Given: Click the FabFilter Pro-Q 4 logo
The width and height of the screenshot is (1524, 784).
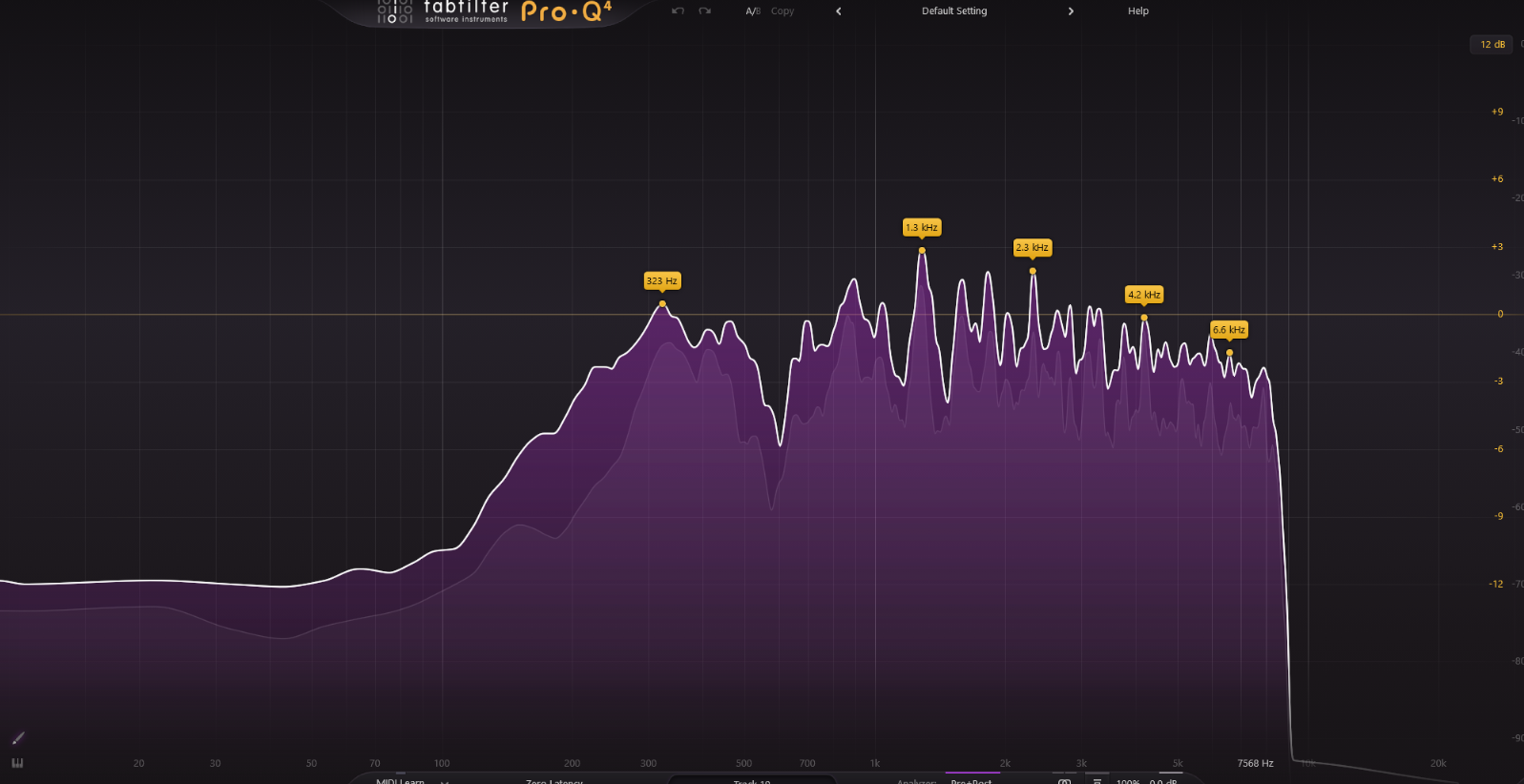Looking at the screenshot, I should (494, 11).
